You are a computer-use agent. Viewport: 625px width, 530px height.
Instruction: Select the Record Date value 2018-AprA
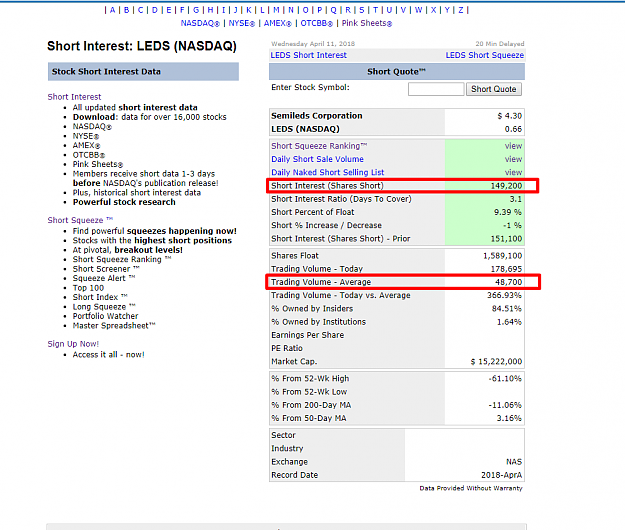(x=501, y=475)
